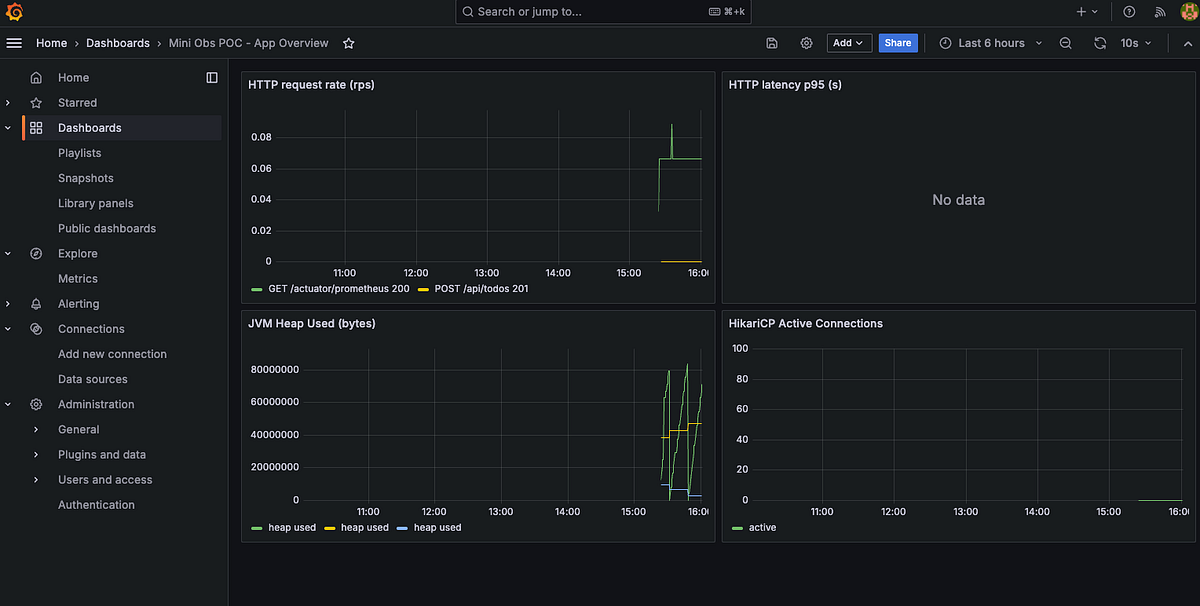Screen dimensions: 1200x606
Task: Collapse the Dashboards section arrow
Action: [8, 128]
